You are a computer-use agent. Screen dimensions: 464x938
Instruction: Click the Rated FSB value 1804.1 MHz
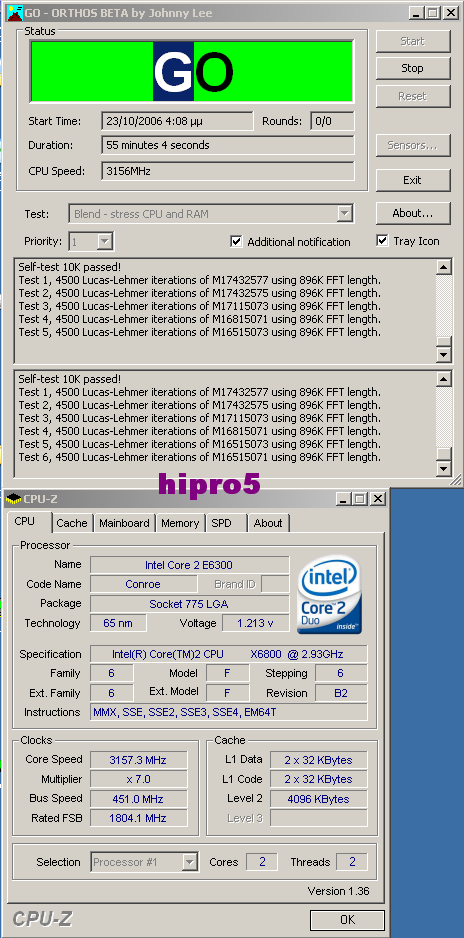[138, 818]
